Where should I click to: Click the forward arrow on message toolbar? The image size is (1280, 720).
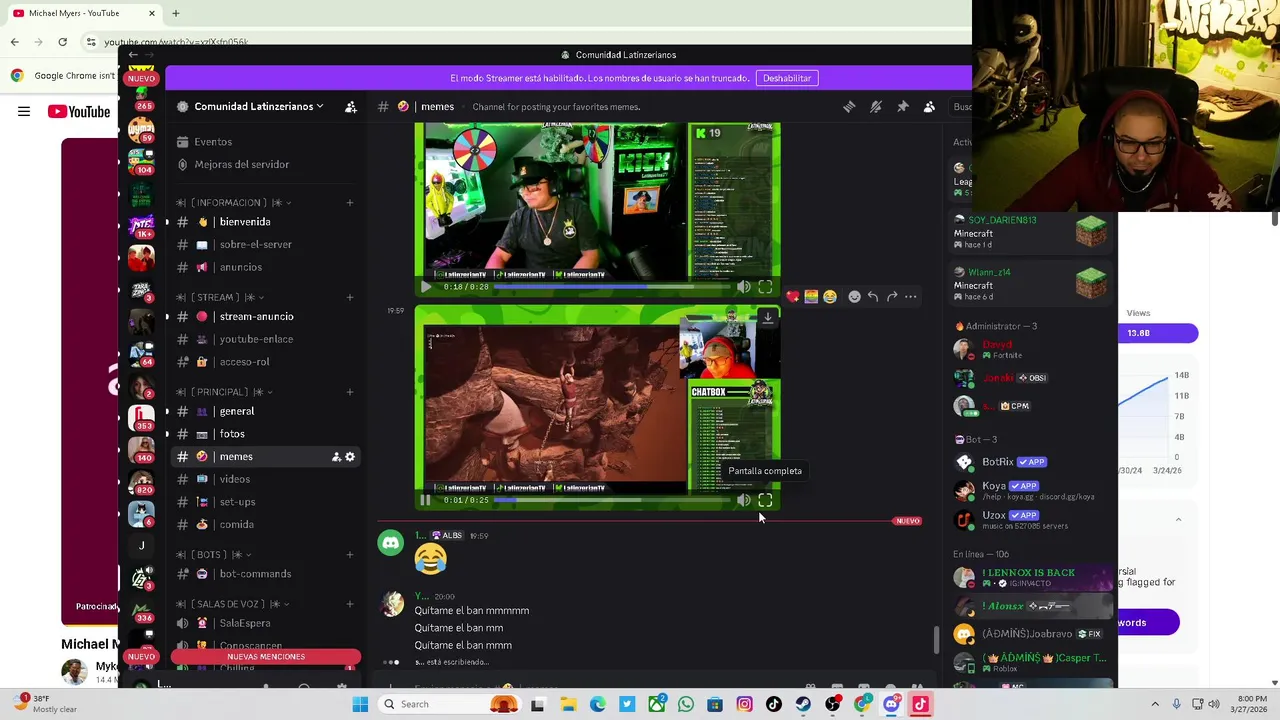tap(892, 297)
